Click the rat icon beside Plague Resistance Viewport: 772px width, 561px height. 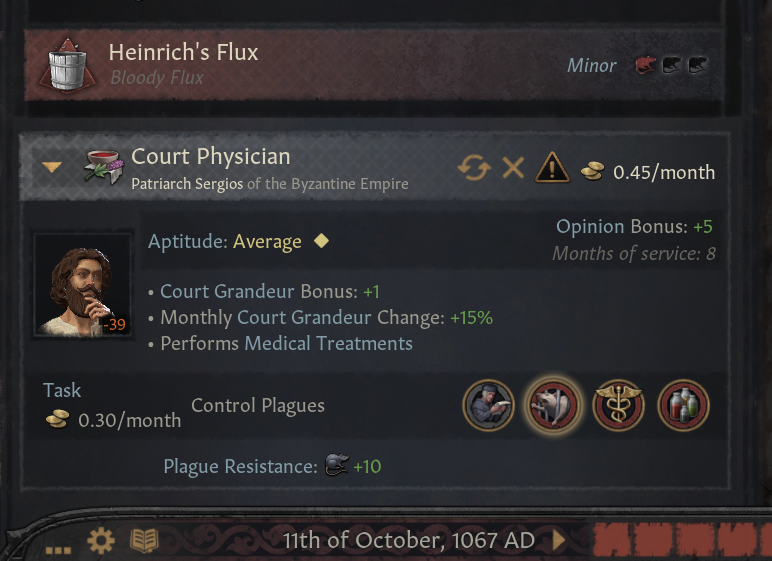point(336,466)
